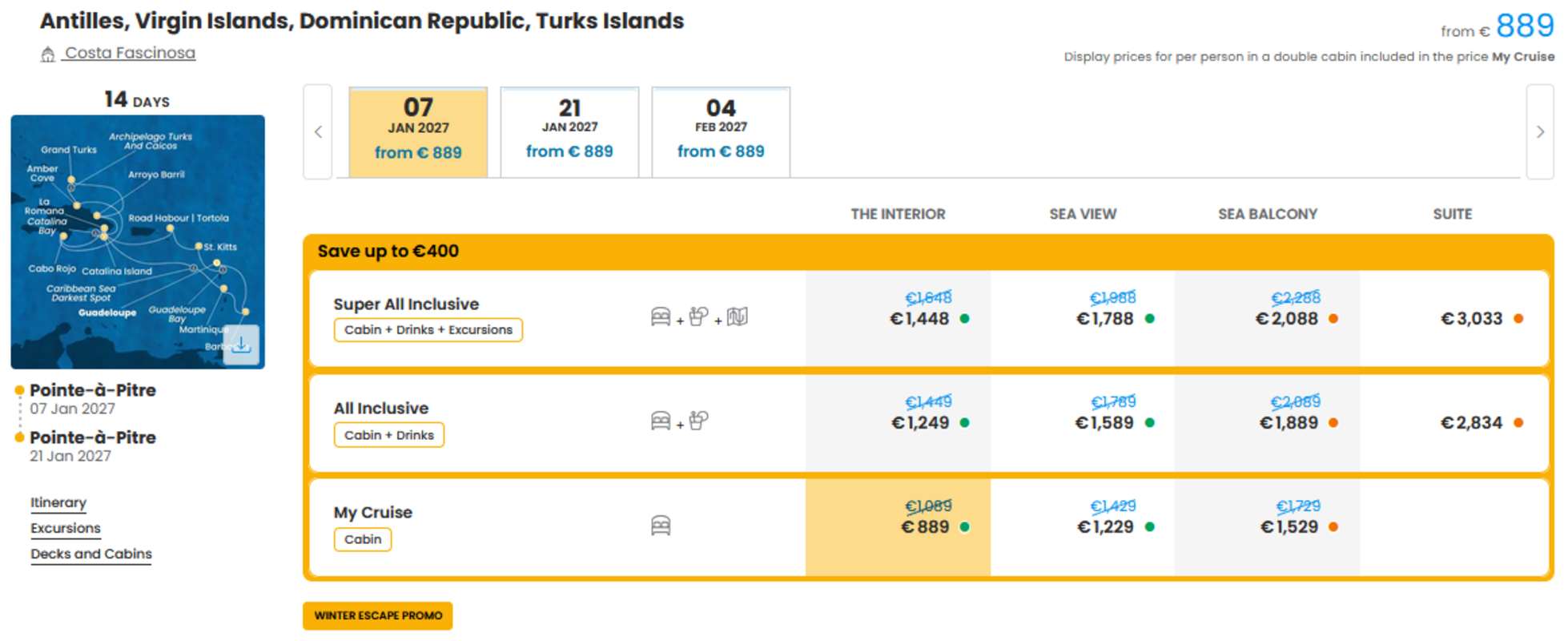This screenshot has height=641, width=1568.
Task: Click the excursions map icon in Super All Inclusive
Action: click(x=738, y=316)
